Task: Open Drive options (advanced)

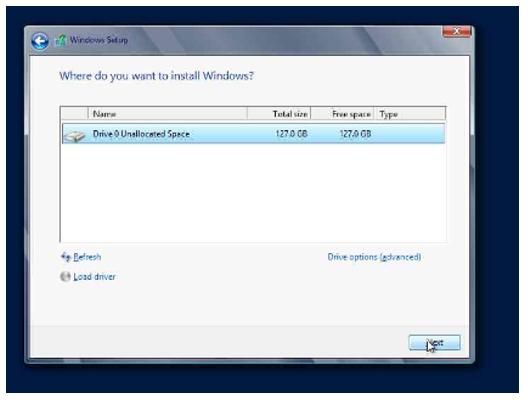Action: (374, 257)
